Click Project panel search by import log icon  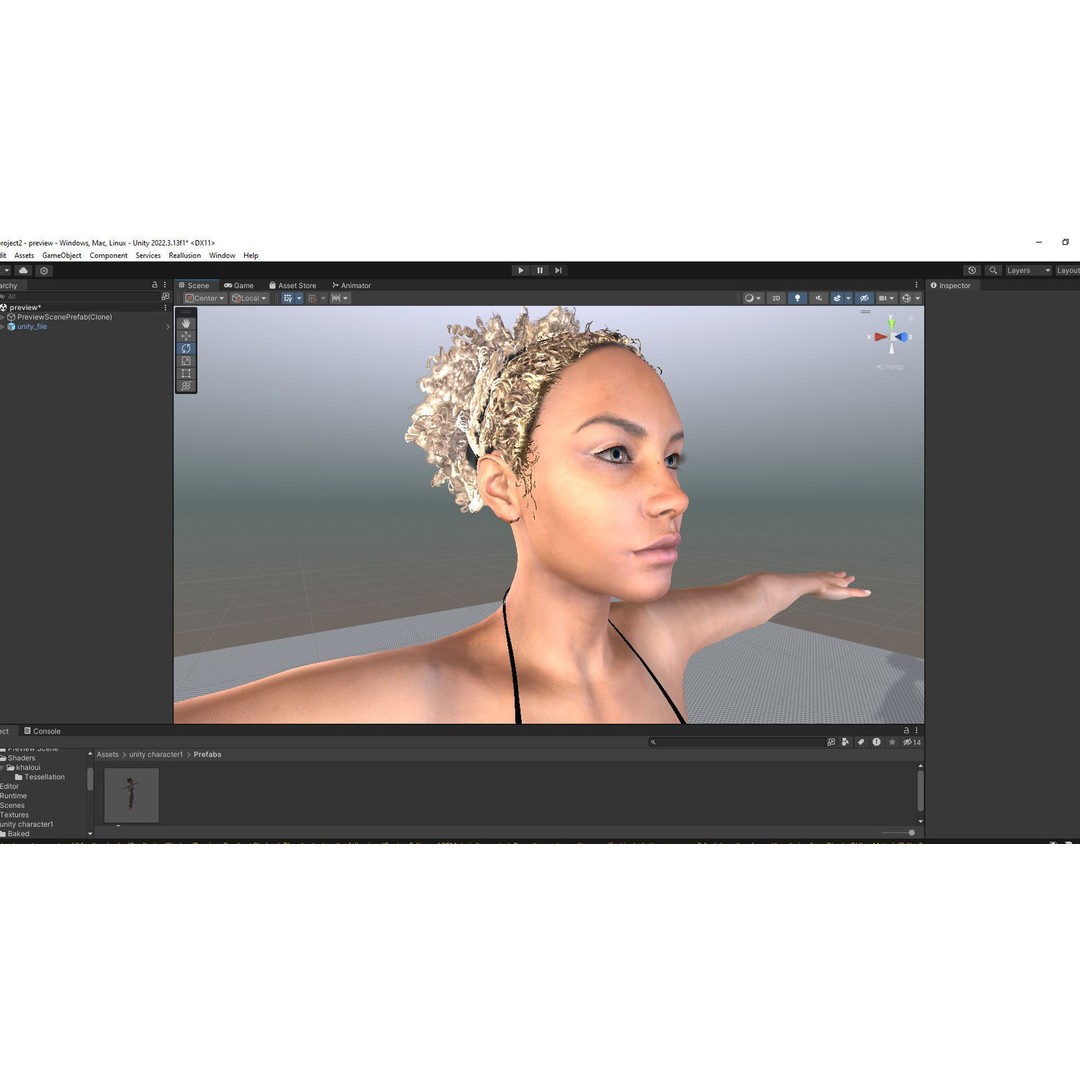[876, 742]
